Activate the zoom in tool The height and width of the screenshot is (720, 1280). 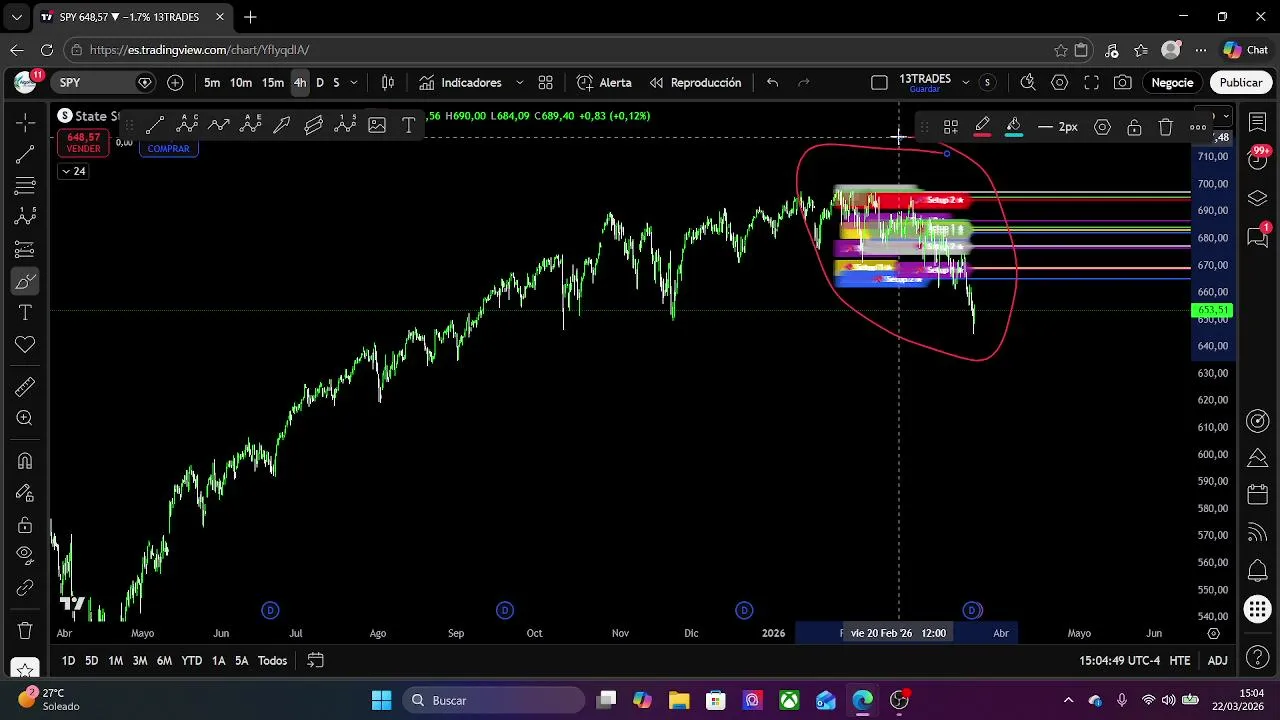click(25, 419)
